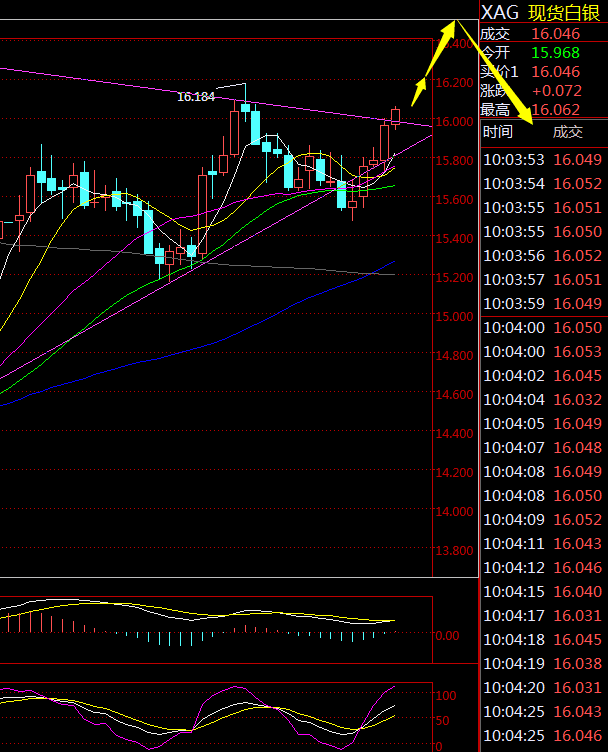This screenshot has height=752, width=608.
Task: Click price 16.050 in the 10:04:08 row
Action: tap(577, 495)
